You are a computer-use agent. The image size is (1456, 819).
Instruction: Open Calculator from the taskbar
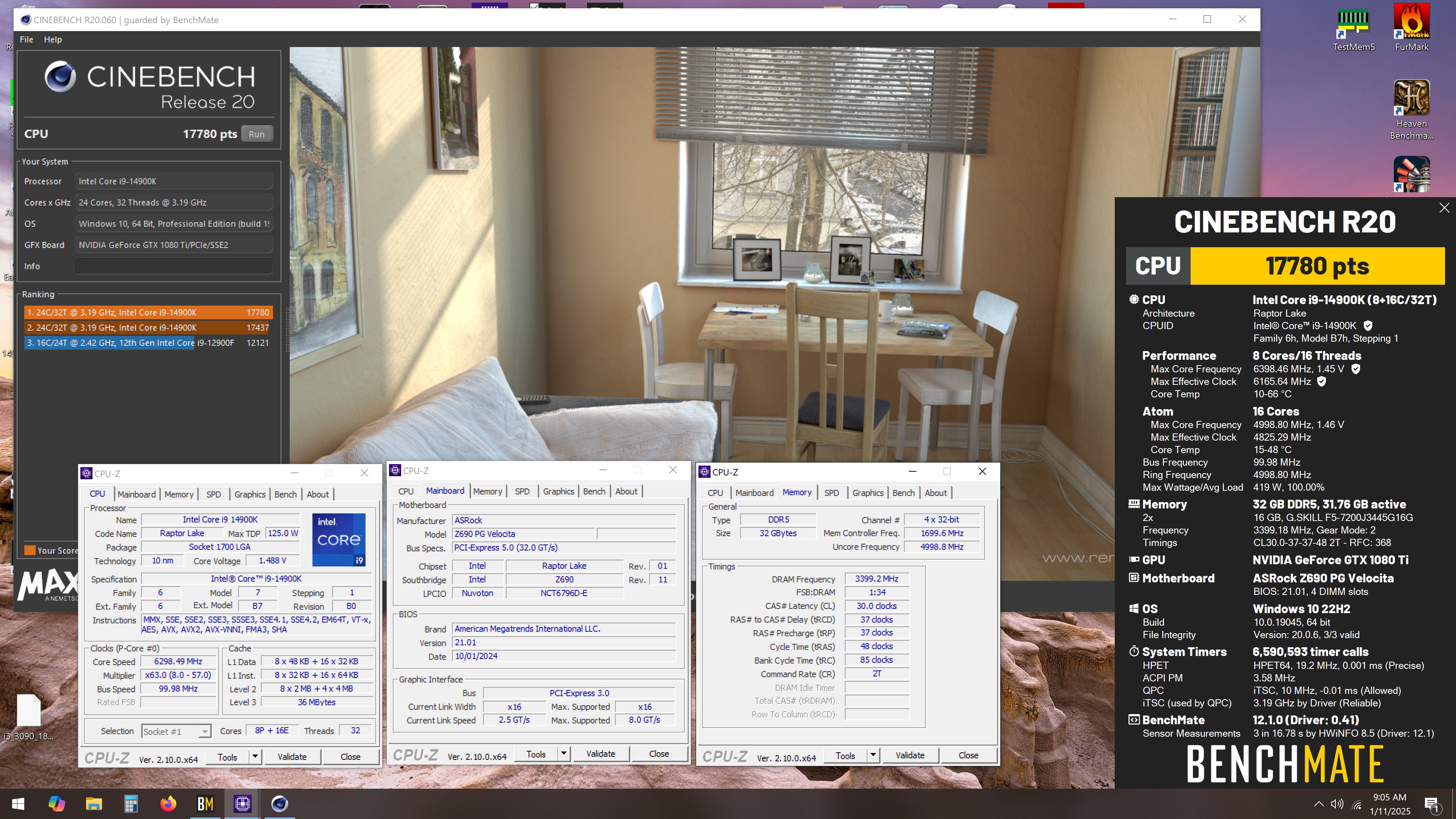pyautogui.click(x=131, y=803)
